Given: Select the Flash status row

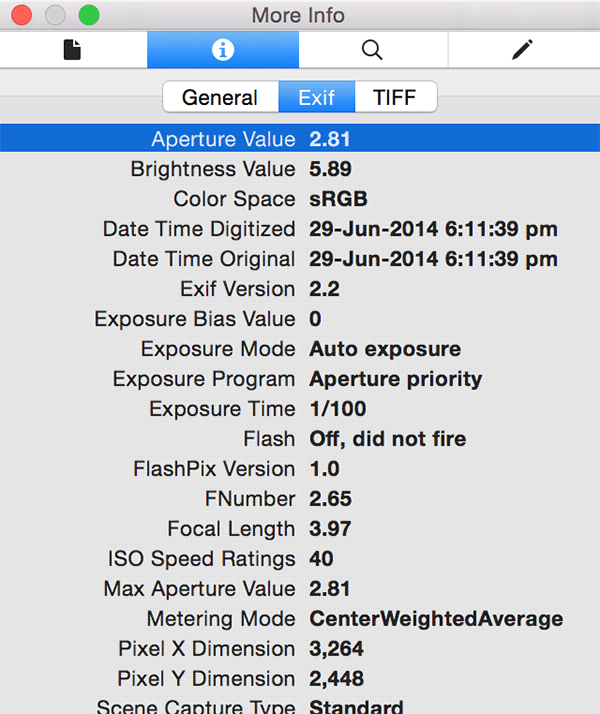Looking at the screenshot, I should (300, 439).
